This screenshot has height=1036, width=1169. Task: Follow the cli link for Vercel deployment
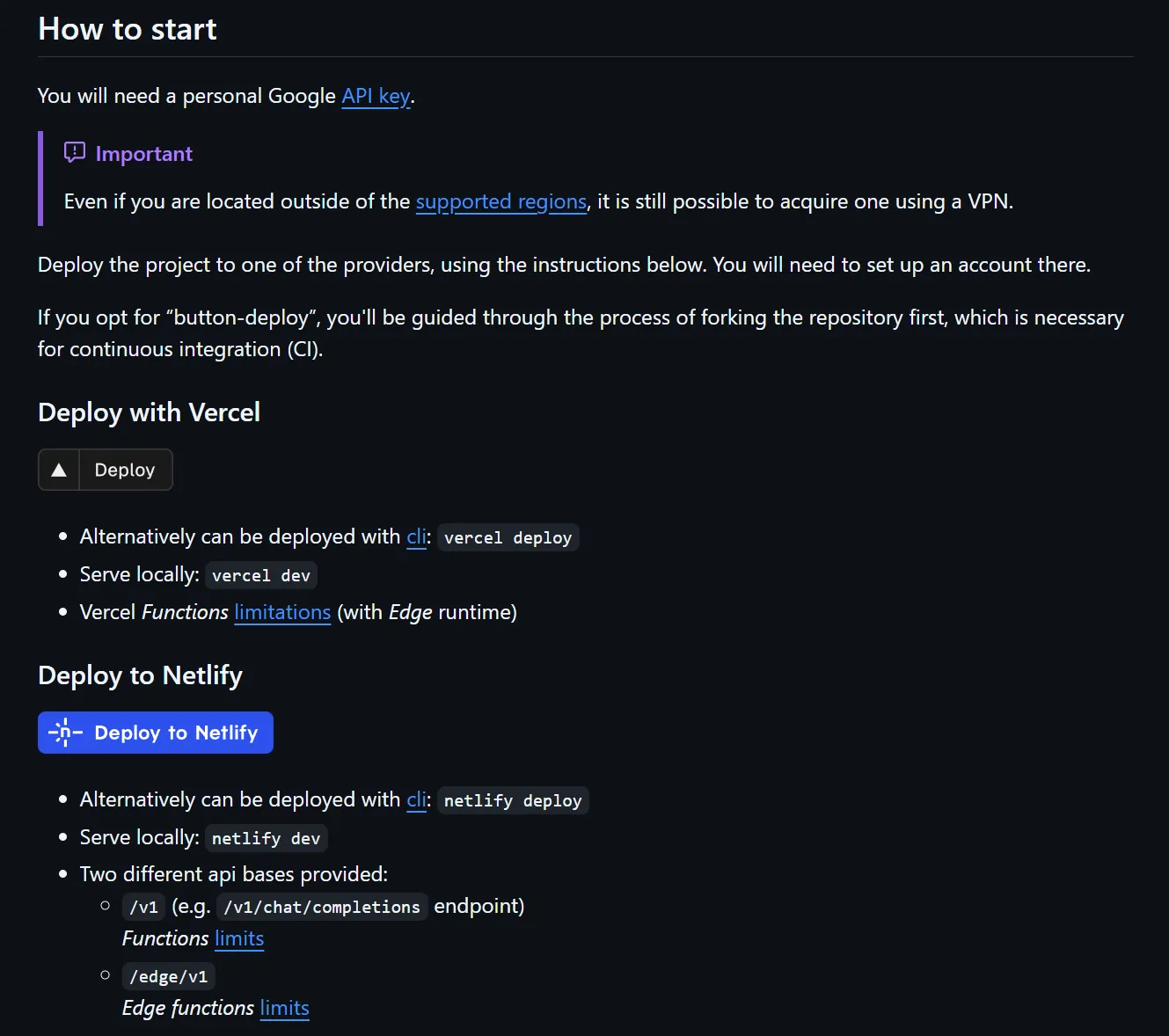416,536
